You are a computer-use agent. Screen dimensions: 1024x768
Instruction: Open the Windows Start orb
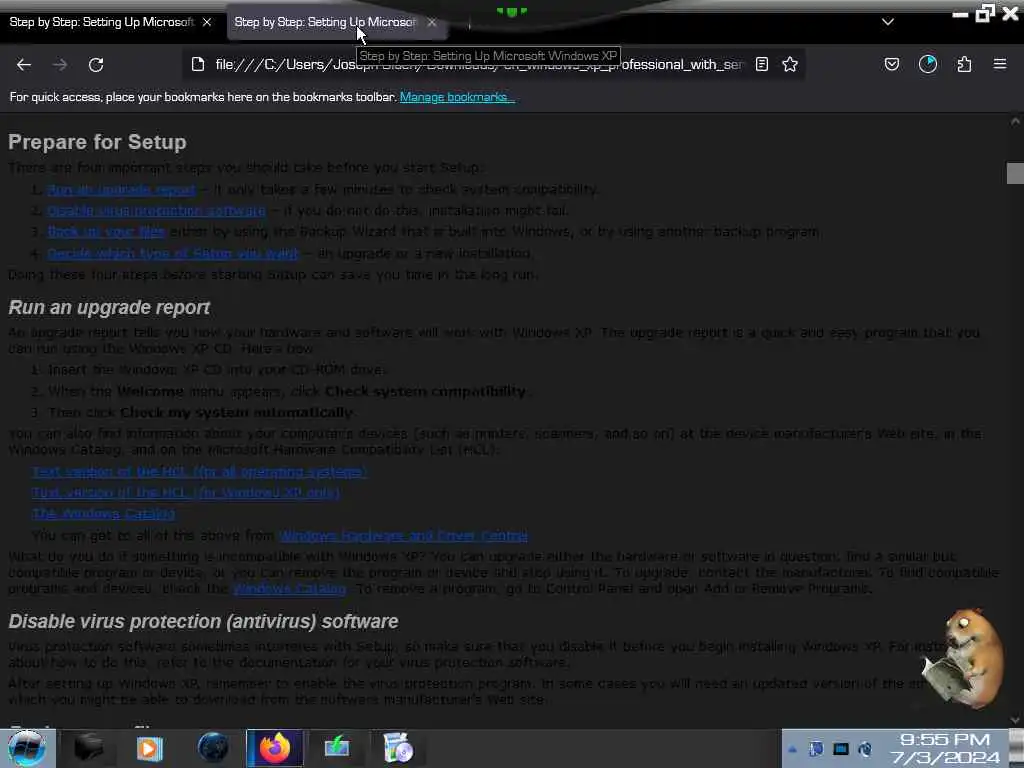[x=27, y=748]
